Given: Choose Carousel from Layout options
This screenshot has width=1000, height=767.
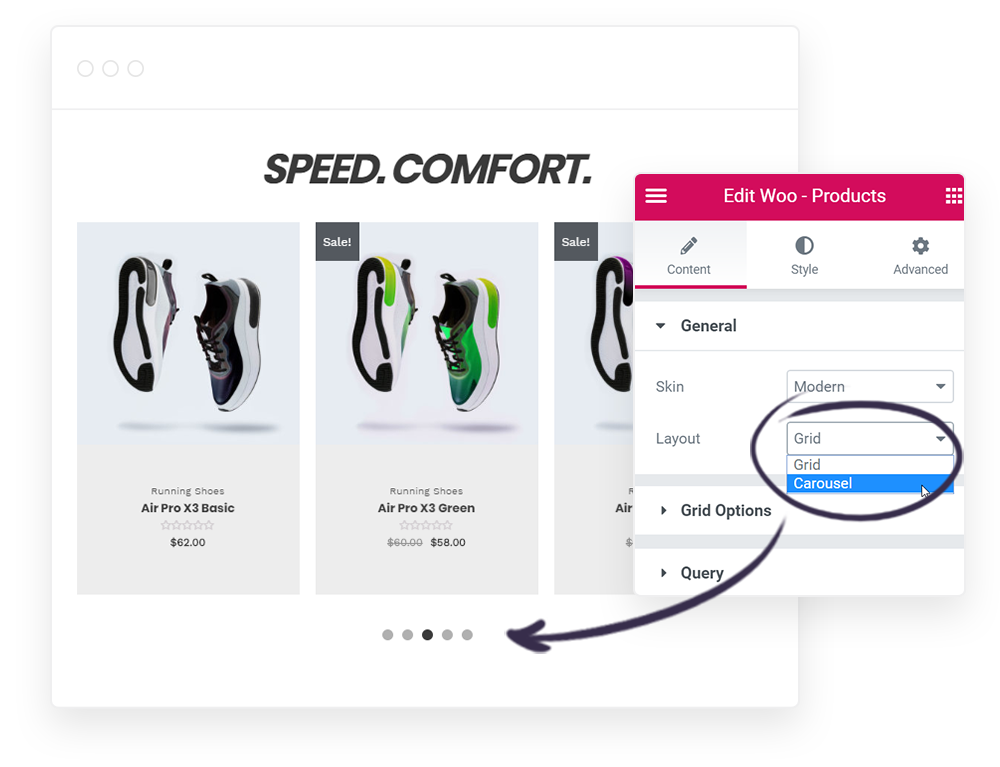Looking at the screenshot, I should pos(870,483).
